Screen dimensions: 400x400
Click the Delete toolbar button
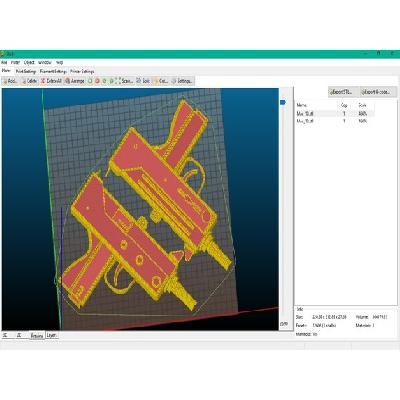(x=29, y=81)
